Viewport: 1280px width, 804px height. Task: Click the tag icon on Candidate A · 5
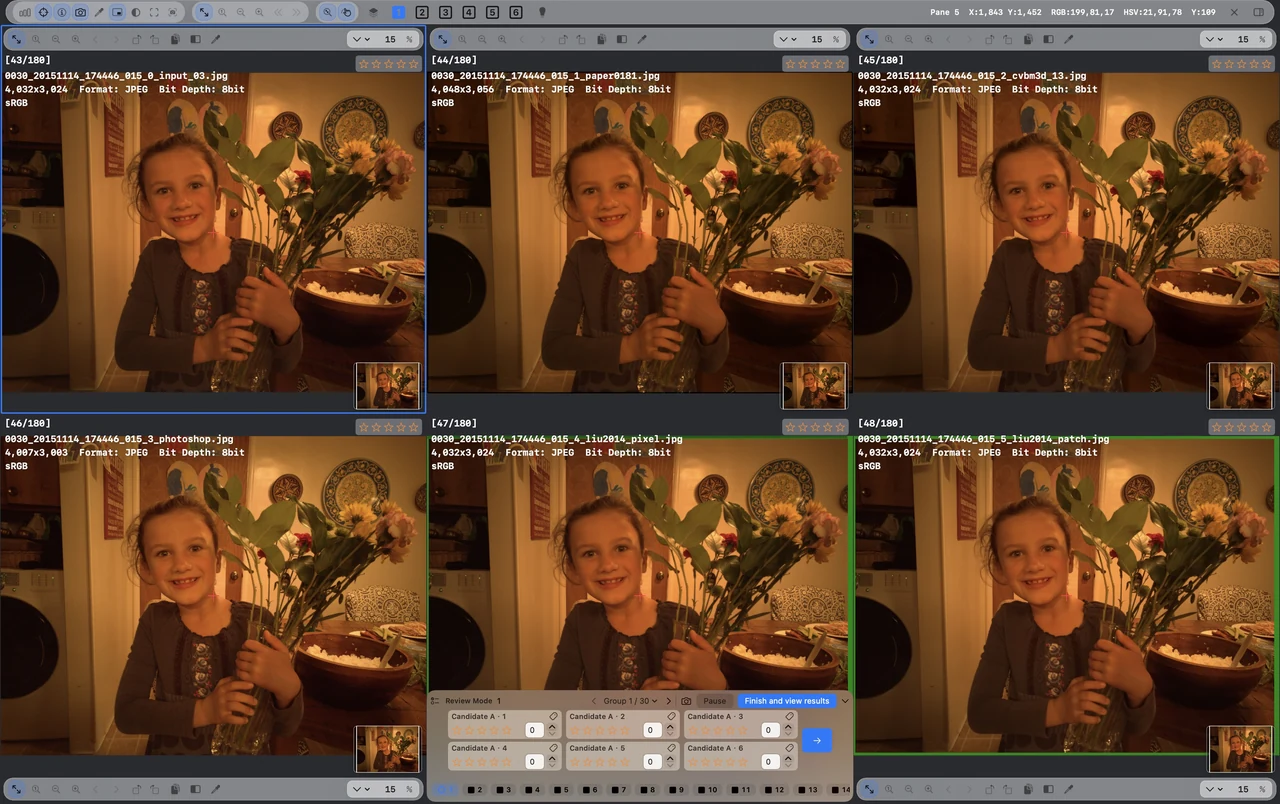click(672, 748)
